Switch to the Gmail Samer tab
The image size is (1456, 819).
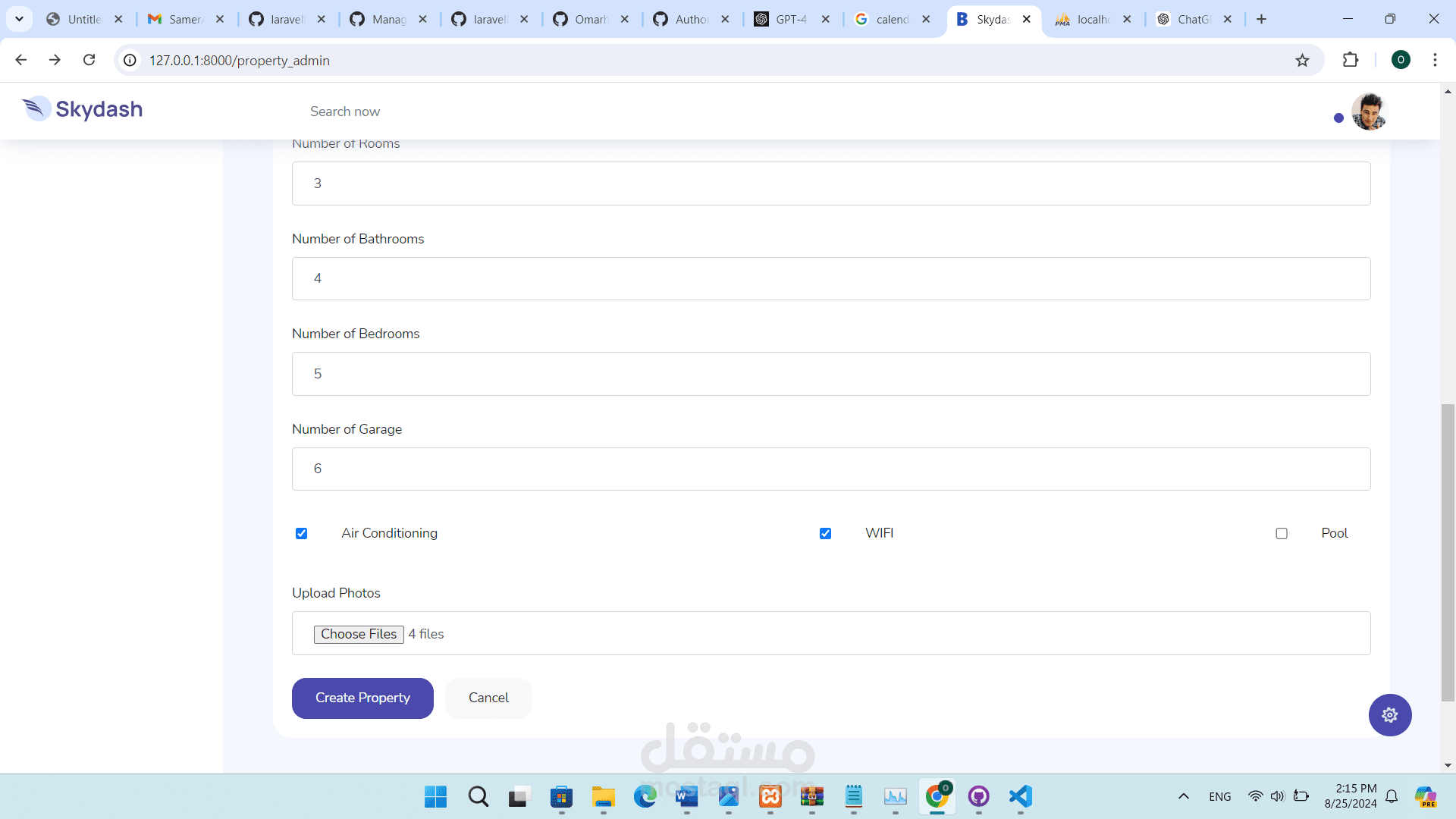pyautogui.click(x=186, y=19)
